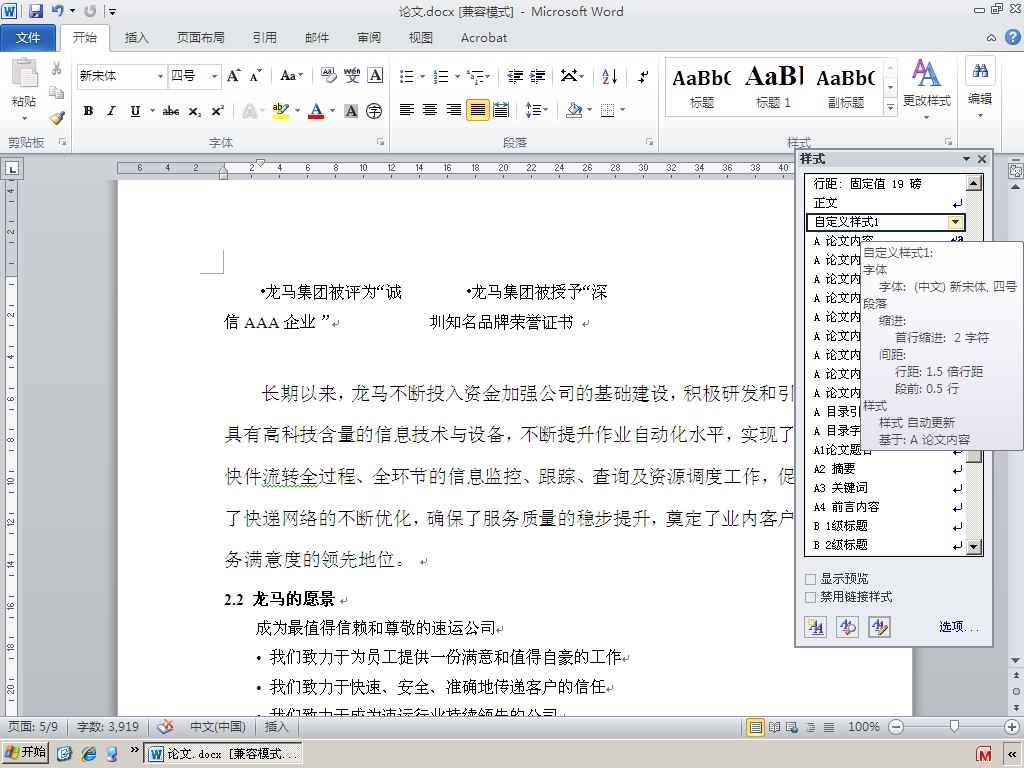The width and height of the screenshot is (1024, 768).
Task: Switch to the 引用 tab
Action: tap(264, 38)
